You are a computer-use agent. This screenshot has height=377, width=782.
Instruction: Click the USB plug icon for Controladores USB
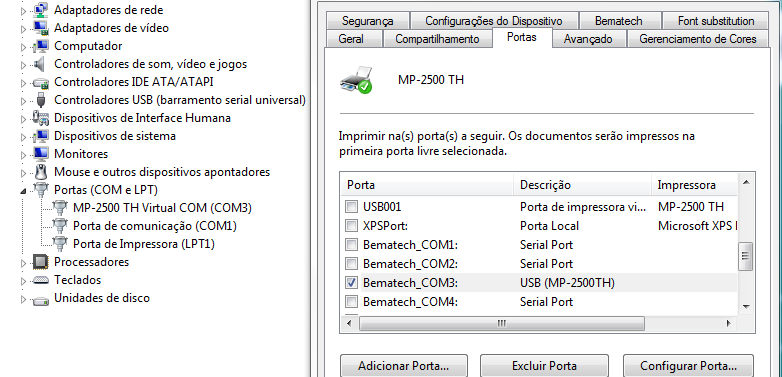(41, 100)
